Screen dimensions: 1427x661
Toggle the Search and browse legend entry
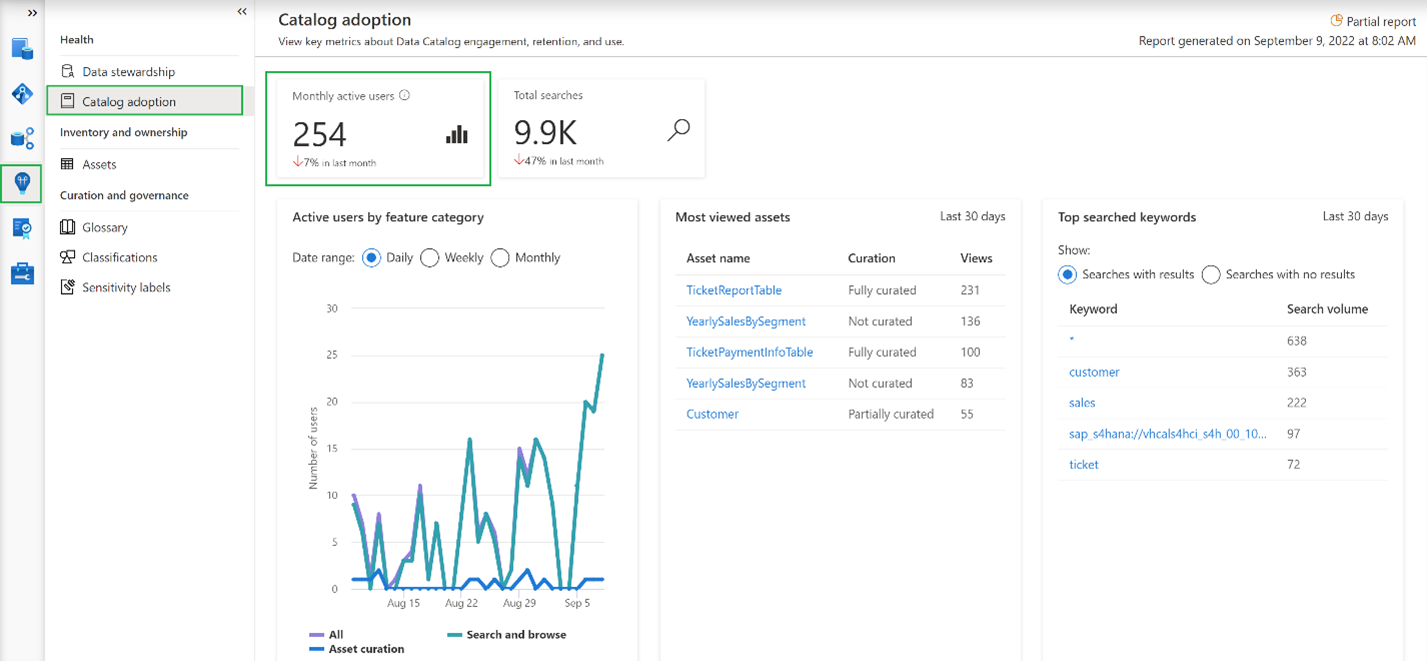[x=507, y=635]
